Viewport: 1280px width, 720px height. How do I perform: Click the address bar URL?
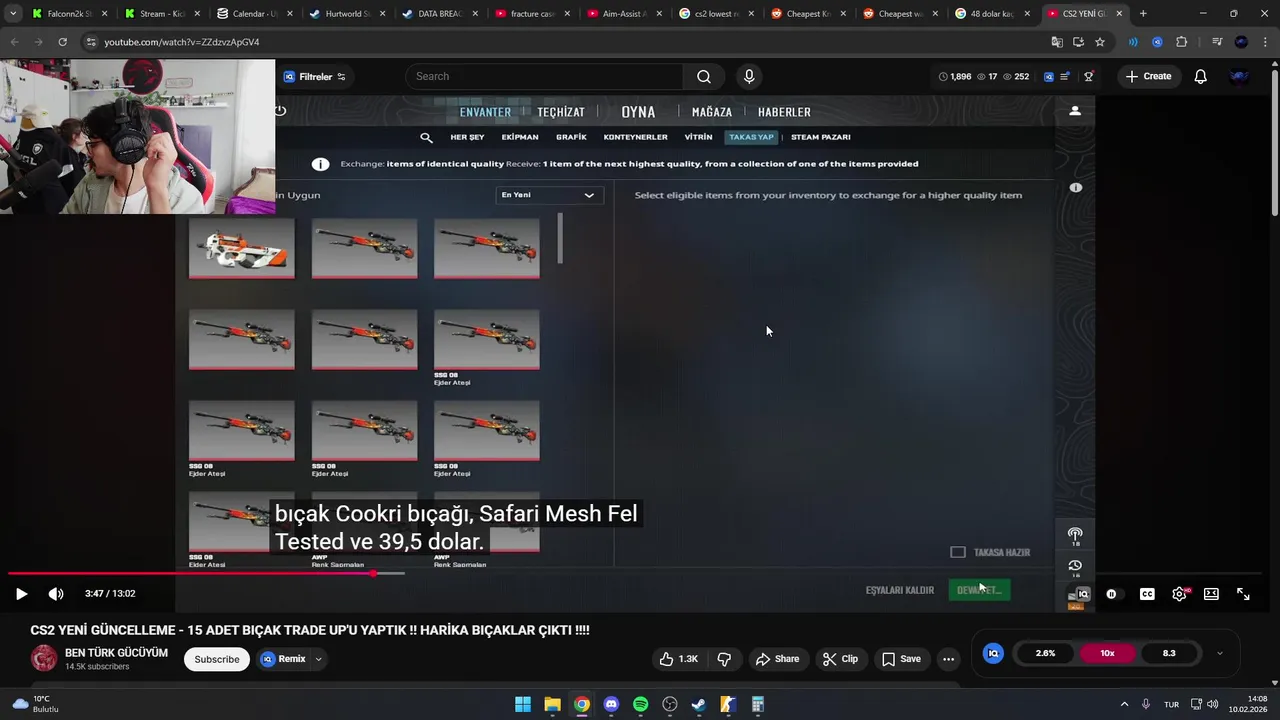[181, 42]
